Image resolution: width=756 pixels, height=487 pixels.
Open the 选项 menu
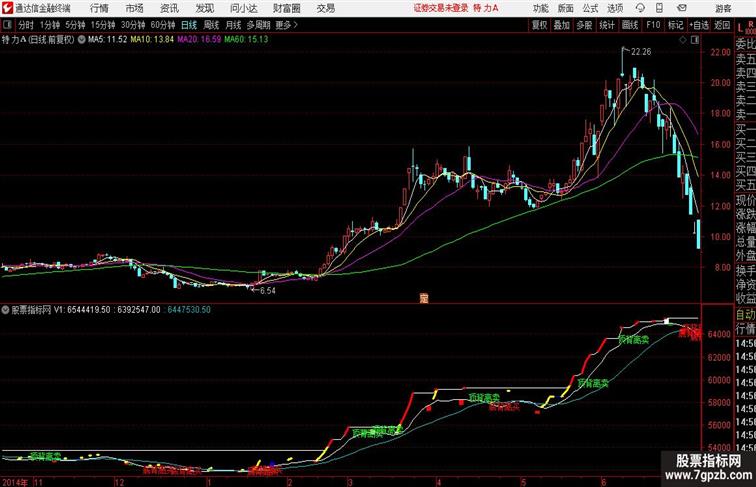pyautogui.click(x=615, y=8)
